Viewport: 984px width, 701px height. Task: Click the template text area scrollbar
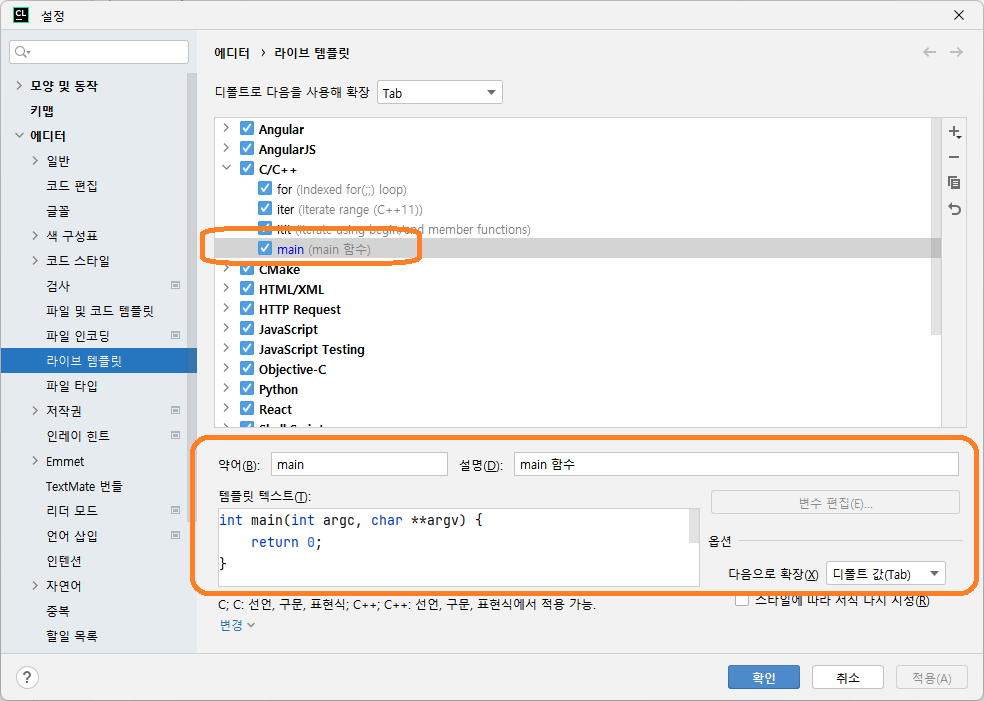(x=694, y=525)
